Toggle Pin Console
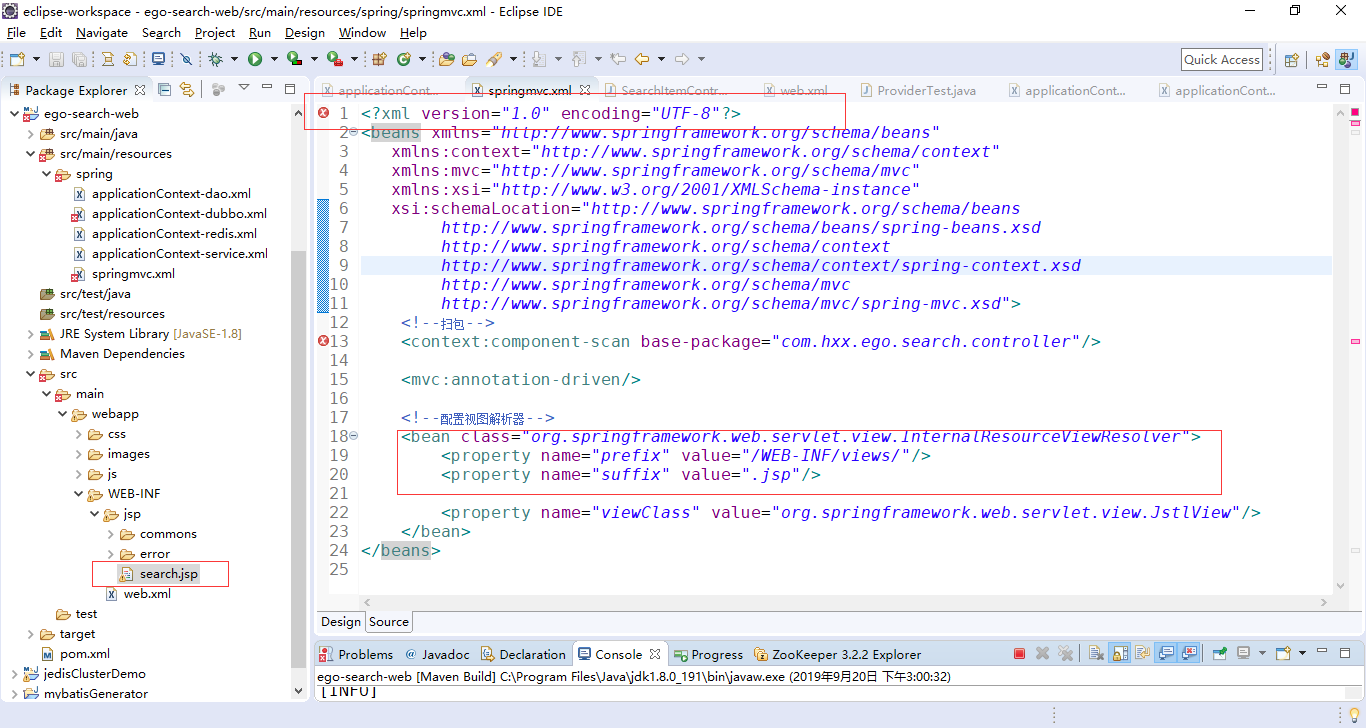 click(1220, 654)
